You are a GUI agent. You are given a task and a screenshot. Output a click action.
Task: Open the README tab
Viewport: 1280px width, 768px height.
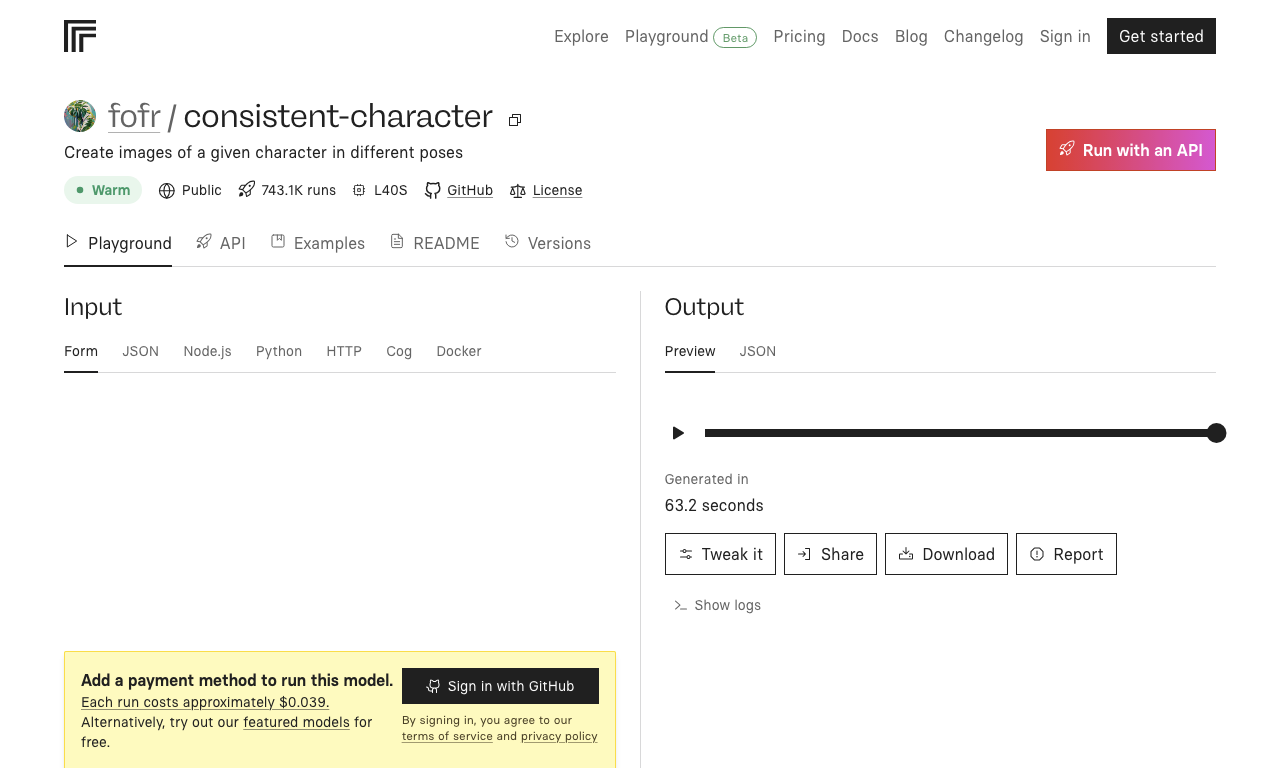[435, 243]
